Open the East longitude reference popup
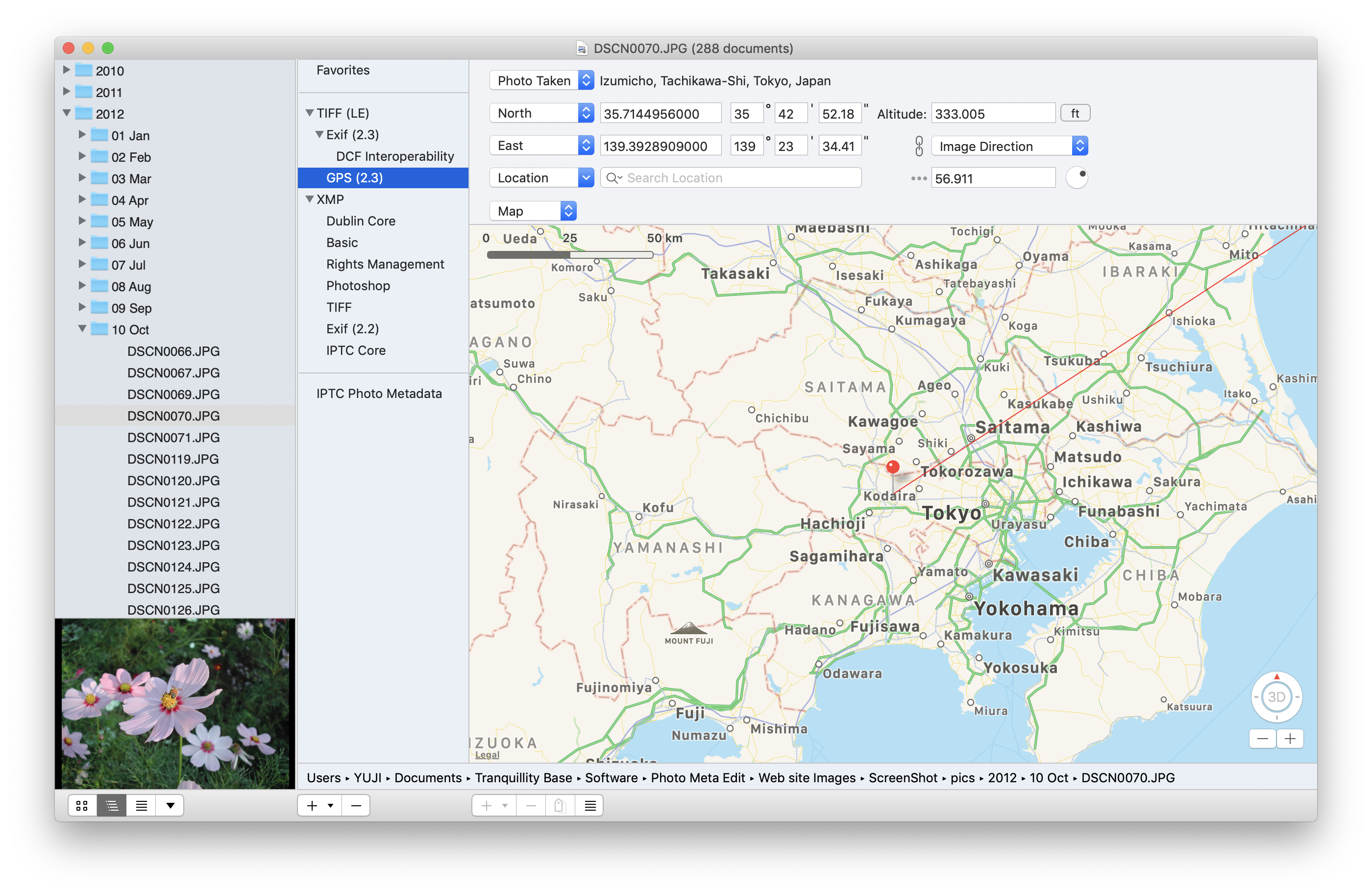1372x894 pixels. pos(541,146)
